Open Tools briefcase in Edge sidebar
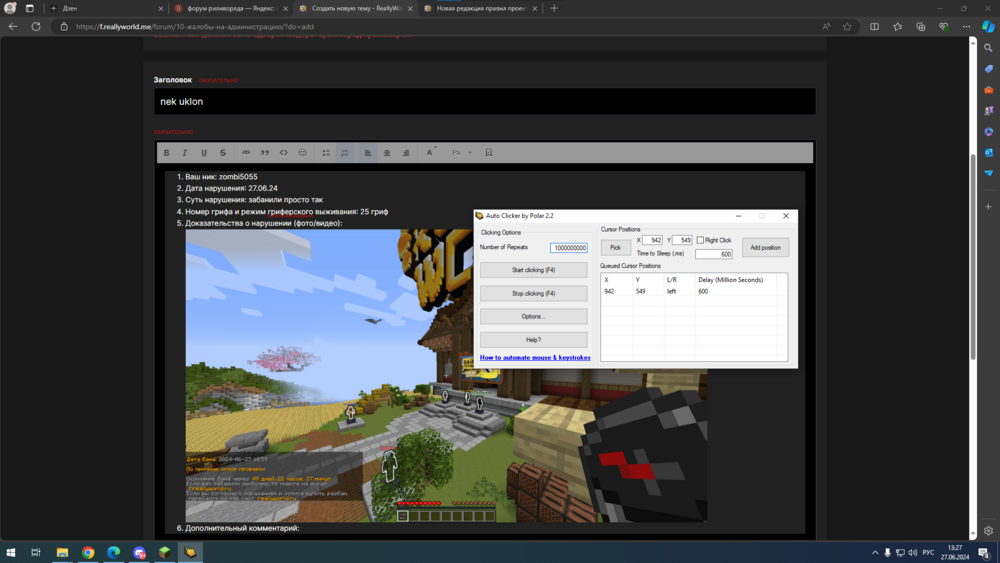1000x563 pixels. 989,90
